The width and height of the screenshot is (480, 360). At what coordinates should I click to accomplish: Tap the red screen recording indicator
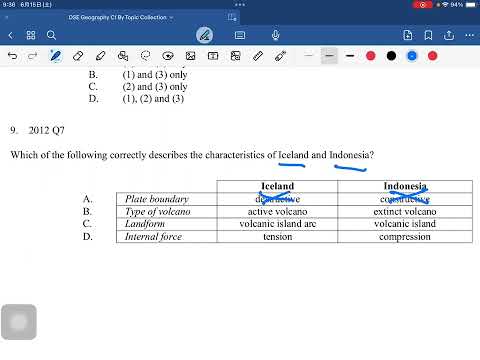click(423, 5)
